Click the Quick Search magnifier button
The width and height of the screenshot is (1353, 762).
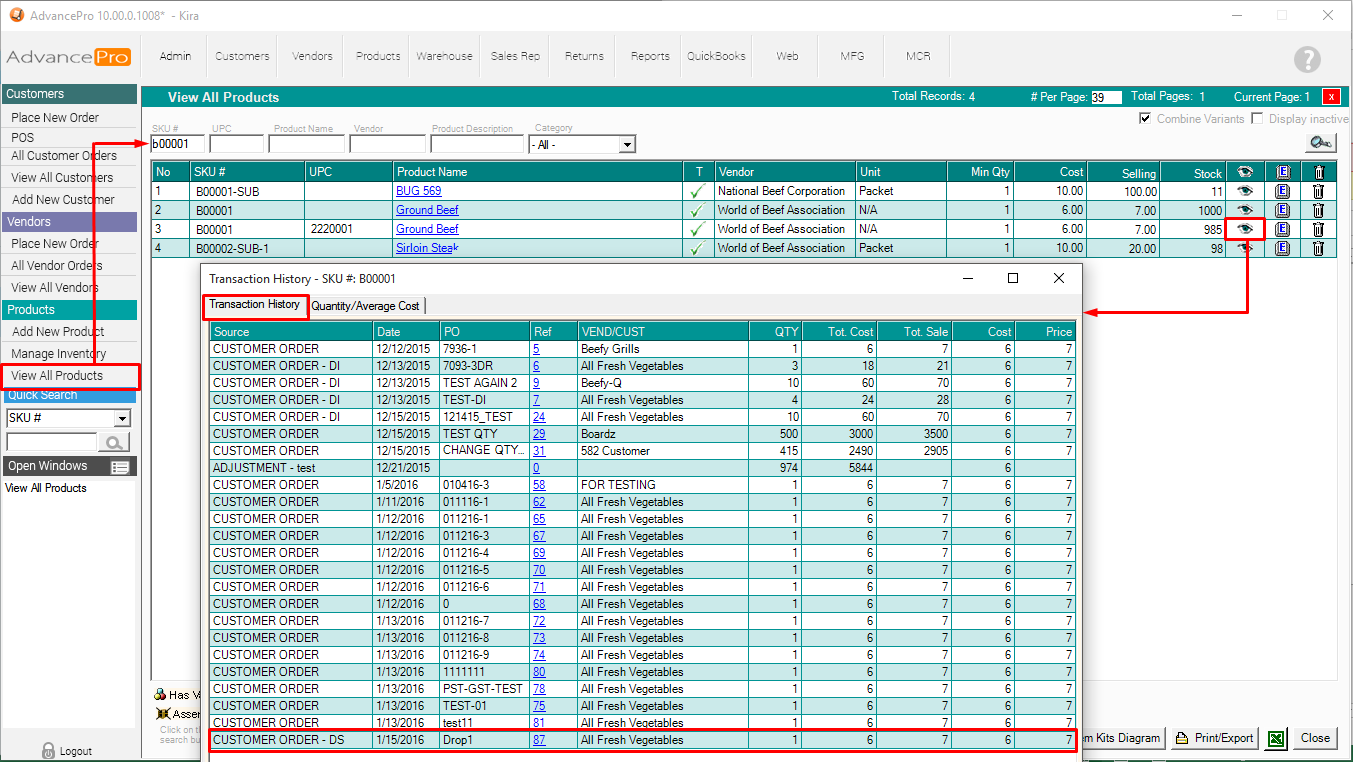(x=115, y=442)
